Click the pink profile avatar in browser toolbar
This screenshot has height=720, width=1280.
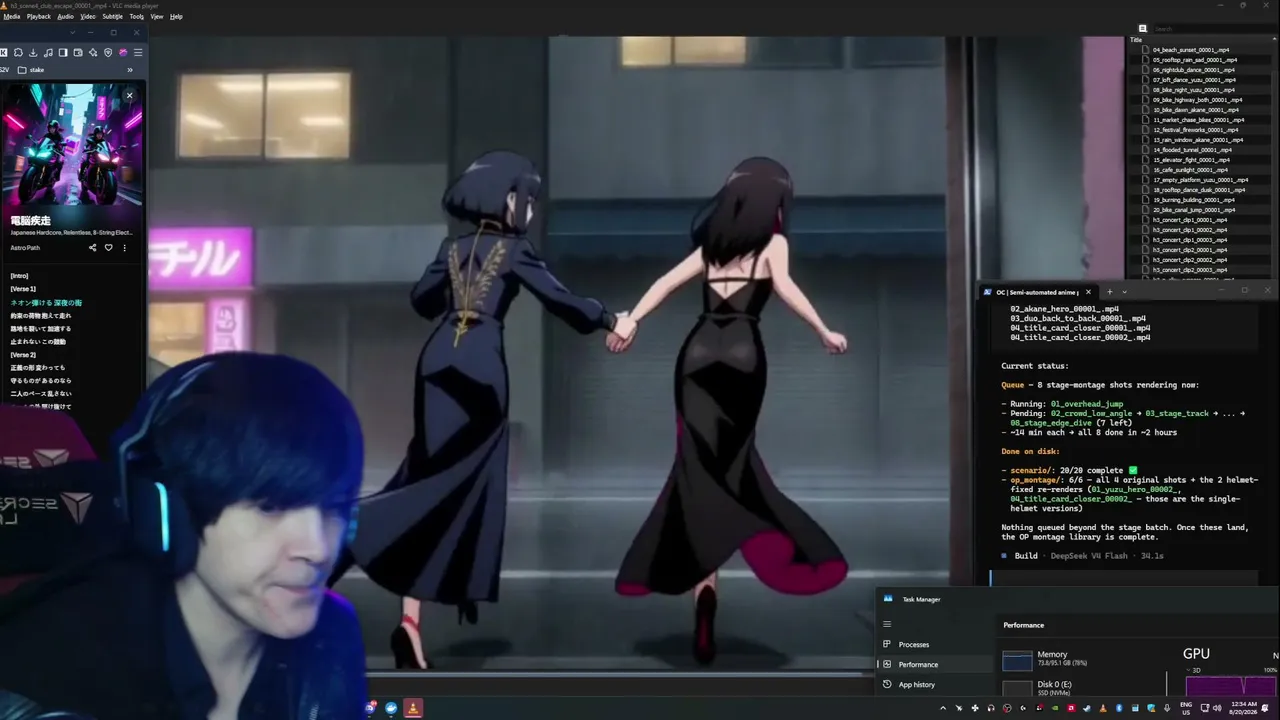tap(123, 52)
